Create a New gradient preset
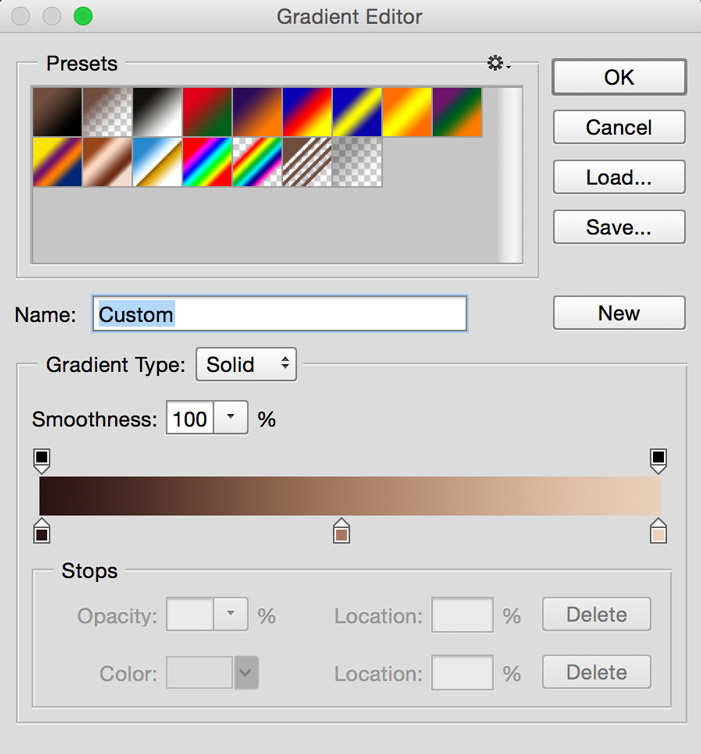This screenshot has width=701, height=754. [619, 313]
